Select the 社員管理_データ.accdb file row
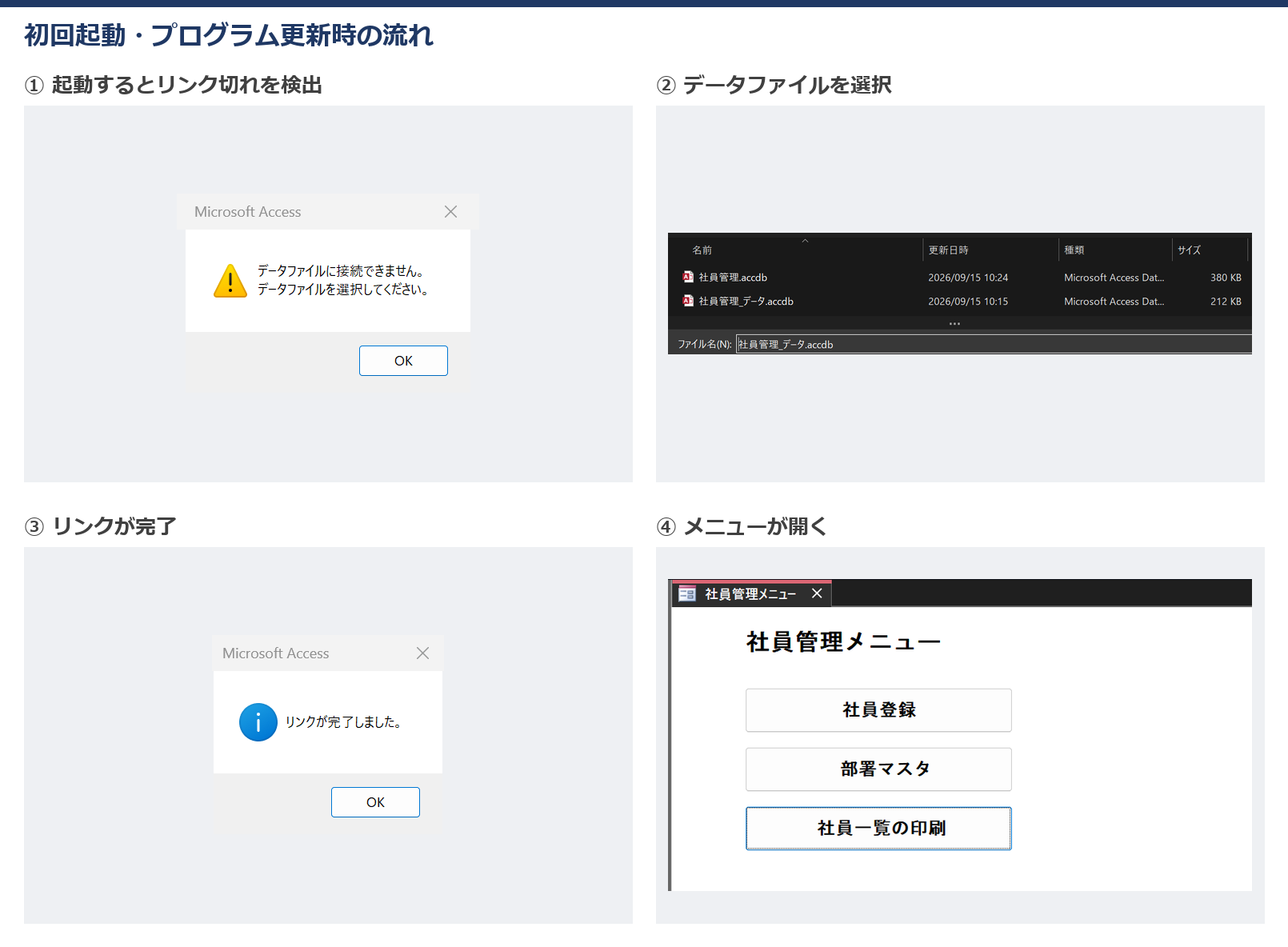The image size is (1288, 947). 960,302
